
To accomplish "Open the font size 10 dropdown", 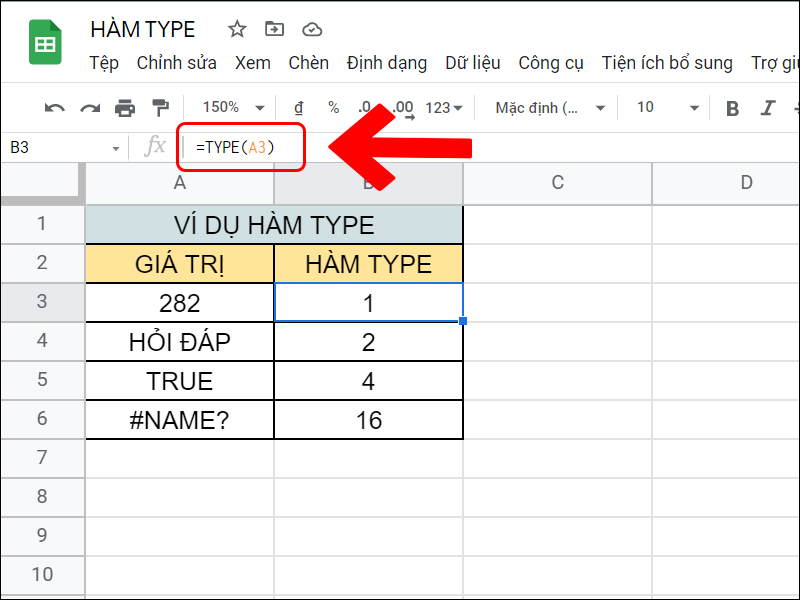I will (667, 107).
